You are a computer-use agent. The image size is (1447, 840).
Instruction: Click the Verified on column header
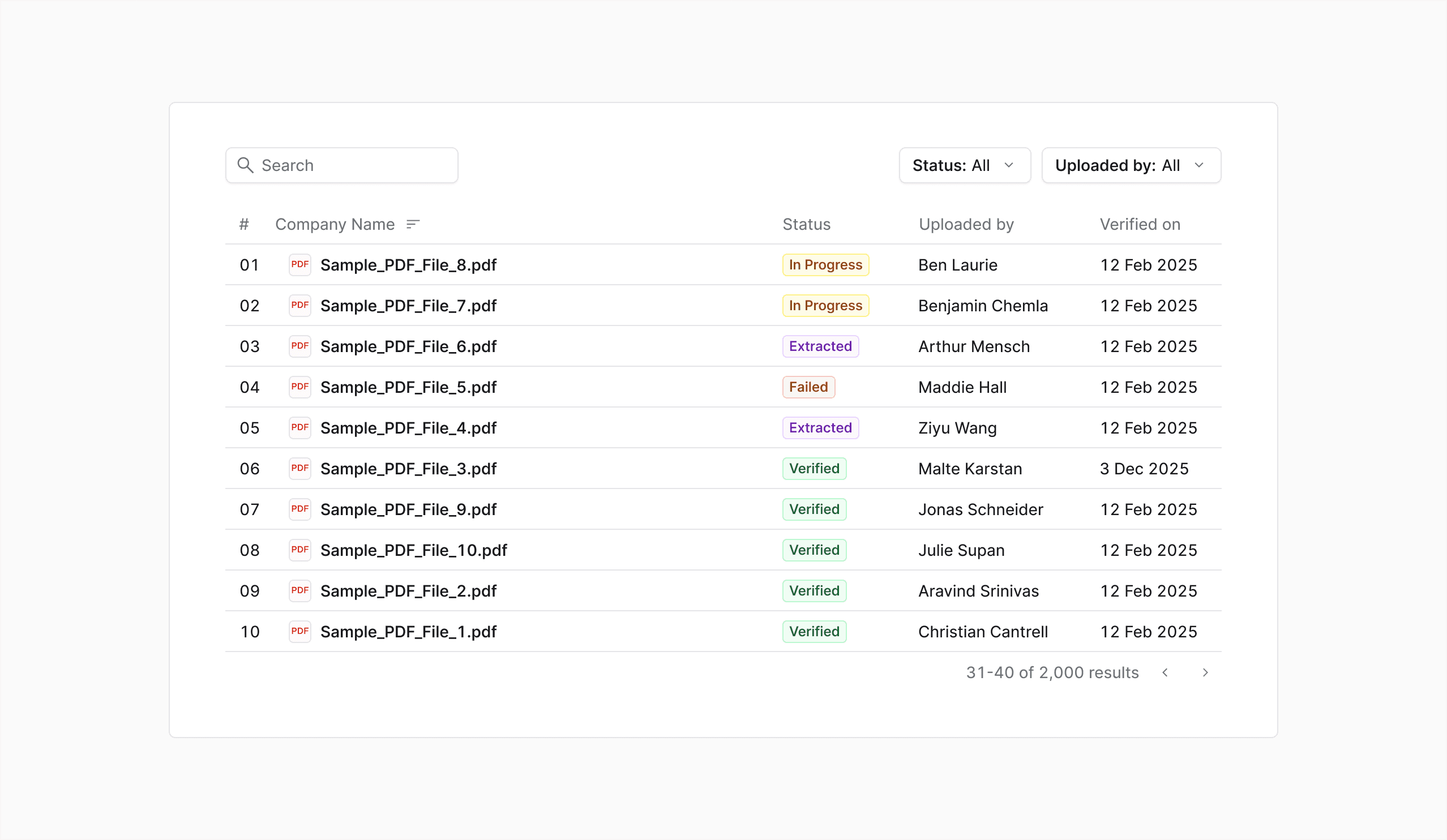coord(1140,225)
